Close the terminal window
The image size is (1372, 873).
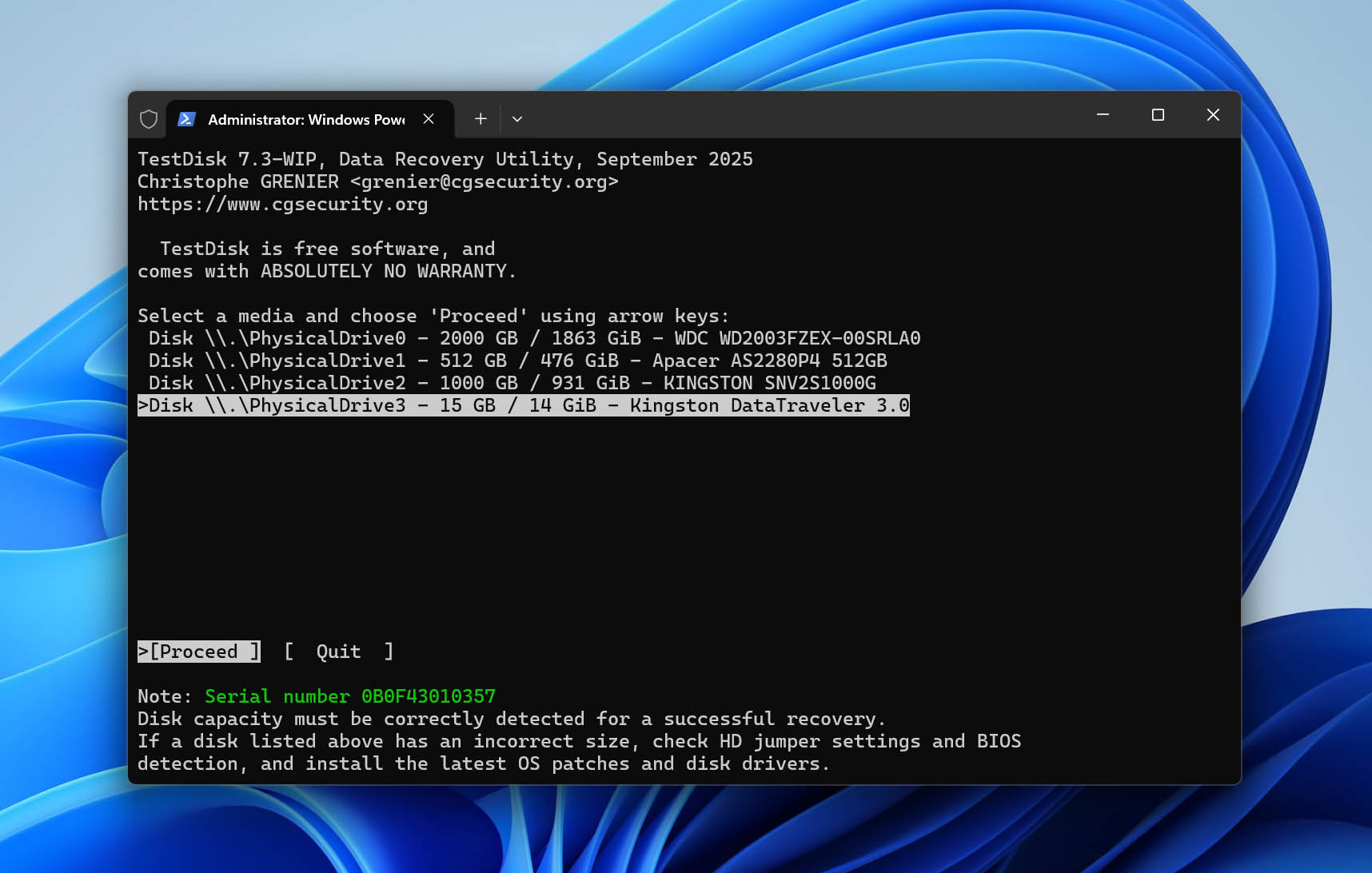pyautogui.click(x=1213, y=115)
